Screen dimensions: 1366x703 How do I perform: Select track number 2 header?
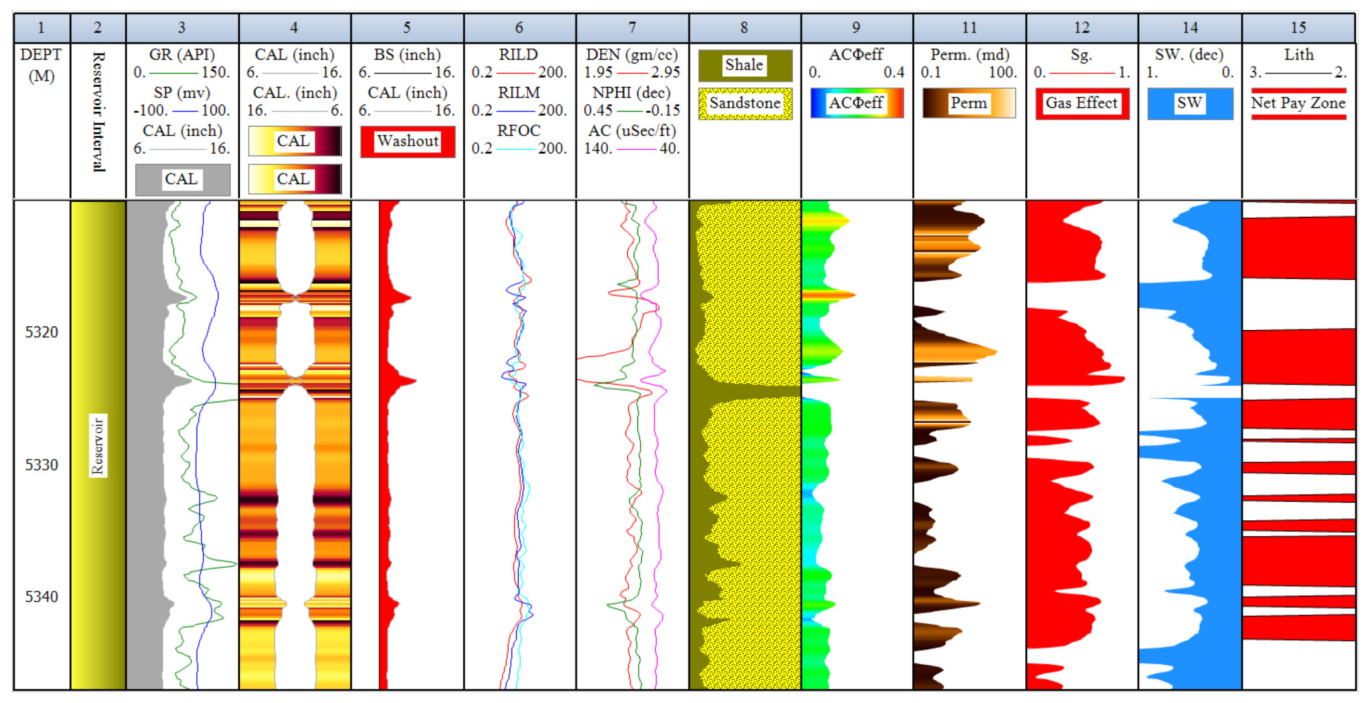pos(98,27)
